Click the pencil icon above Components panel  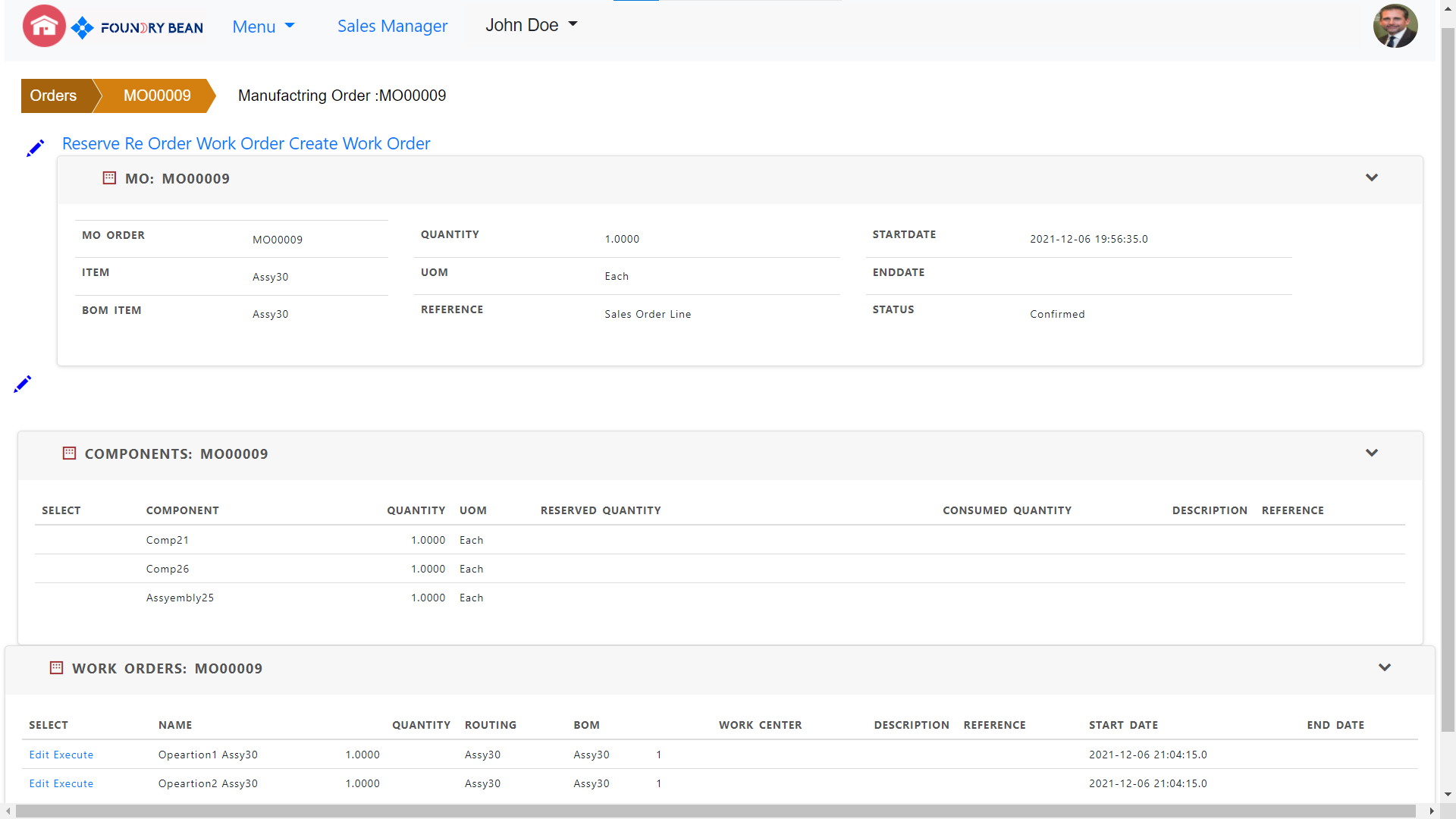(x=22, y=384)
